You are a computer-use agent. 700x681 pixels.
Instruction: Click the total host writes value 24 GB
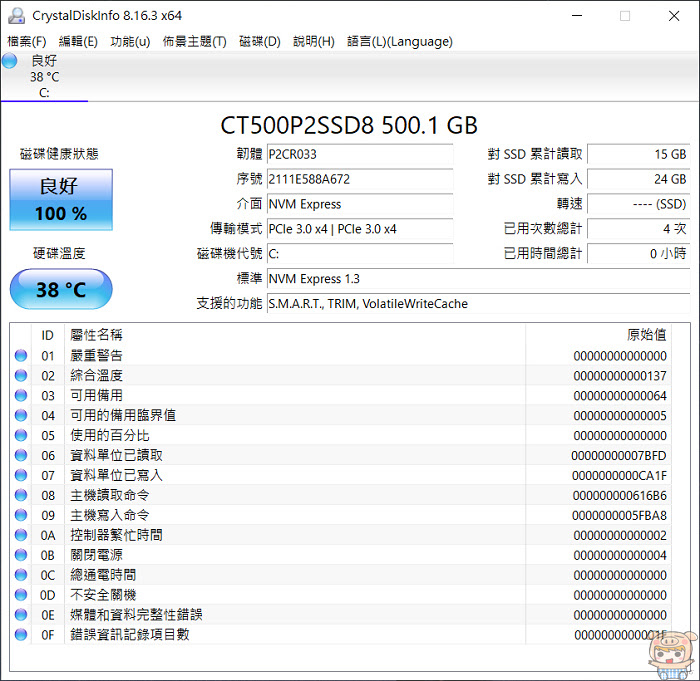(639, 180)
